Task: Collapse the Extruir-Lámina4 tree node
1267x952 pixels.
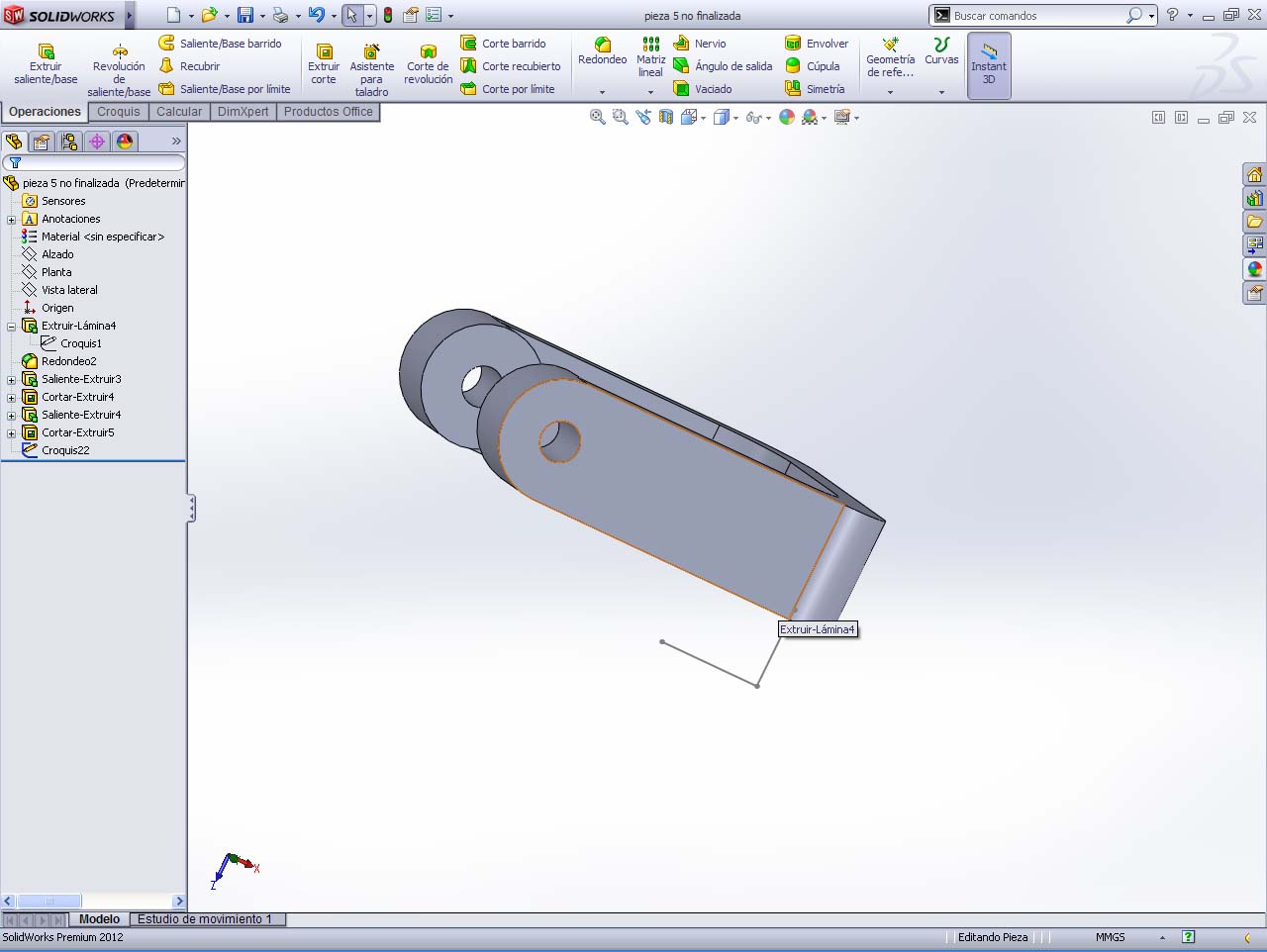Action: coord(11,327)
